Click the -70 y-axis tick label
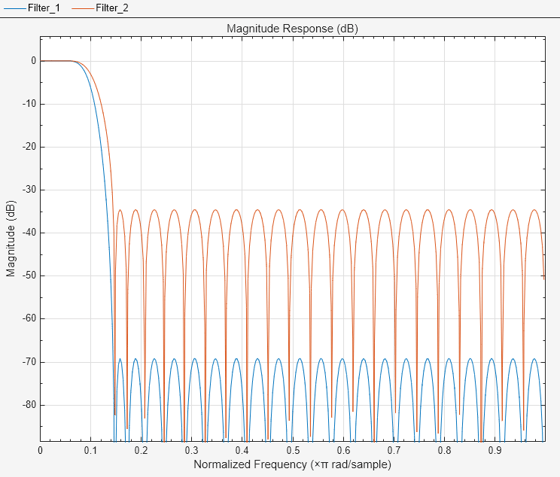The width and height of the screenshot is (560, 477). click(29, 362)
